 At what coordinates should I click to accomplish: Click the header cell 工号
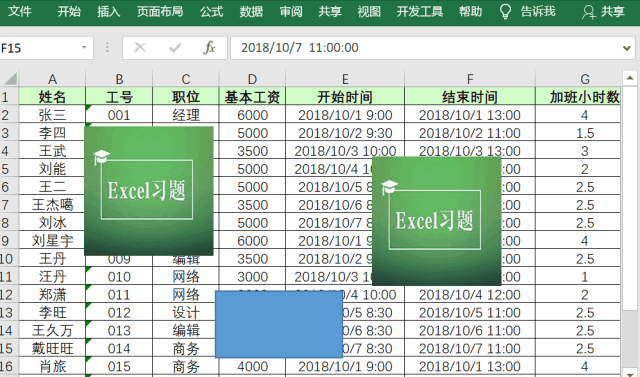(119, 97)
